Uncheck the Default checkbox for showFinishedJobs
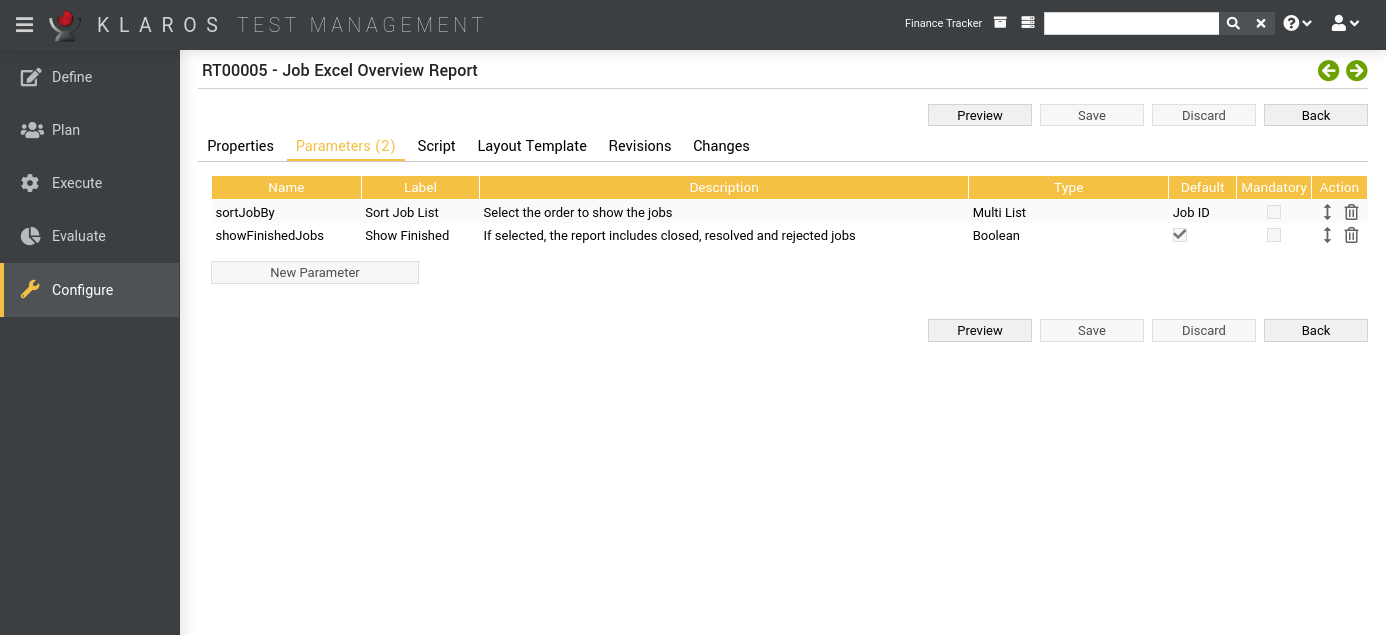 point(1179,234)
